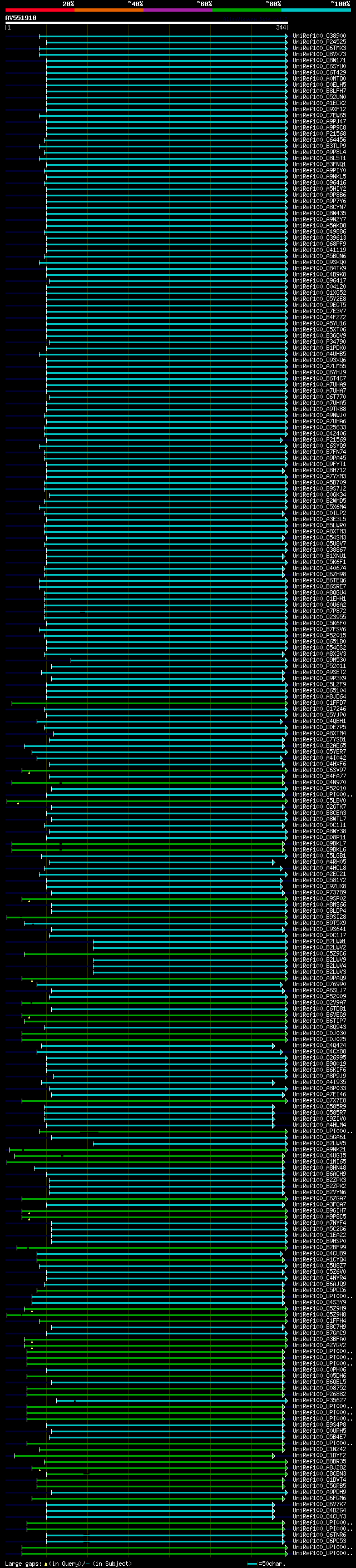
Task: Click the red 20% identity legend segment
Action: point(39,10)
